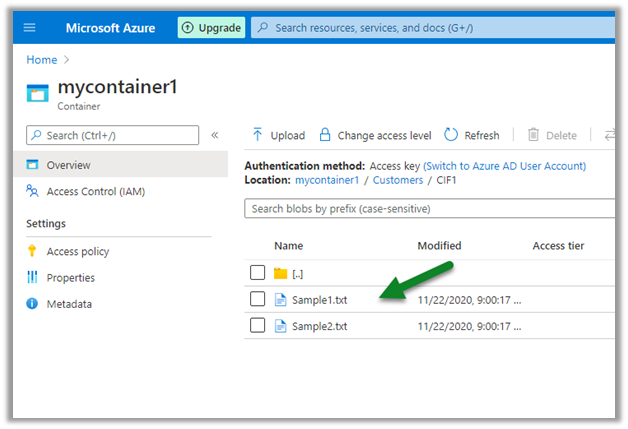
Task: Open the Overview menu item
Action: pos(68,165)
